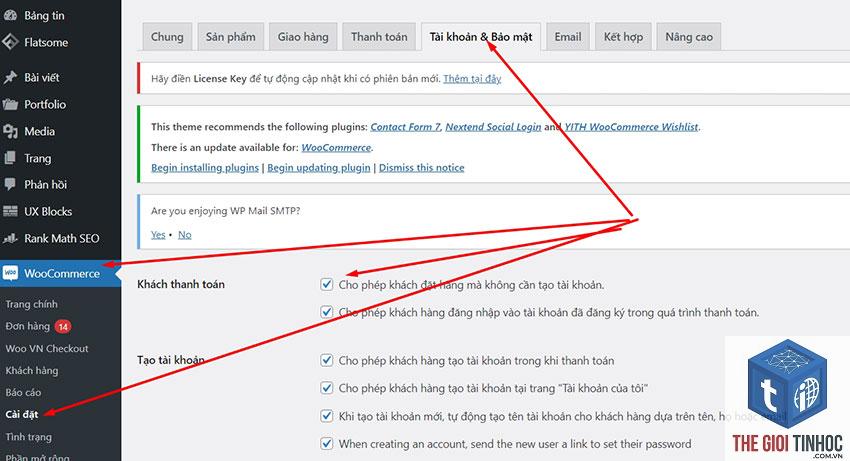Click the Portfolio folder icon
The height and width of the screenshot is (461, 850).
10,104
